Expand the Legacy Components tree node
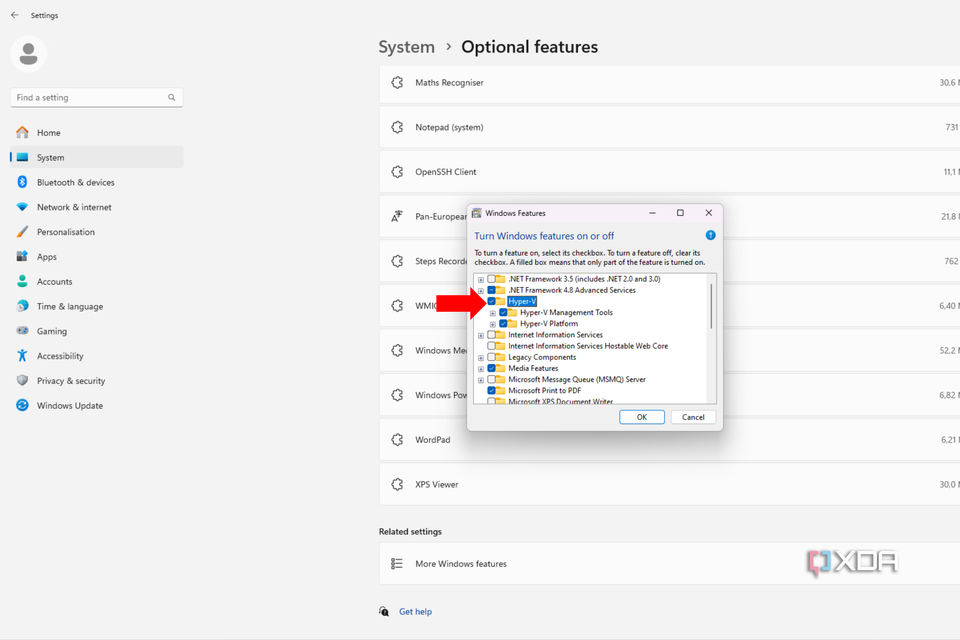This screenshot has width=960, height=640. click(x=481, y=357)
